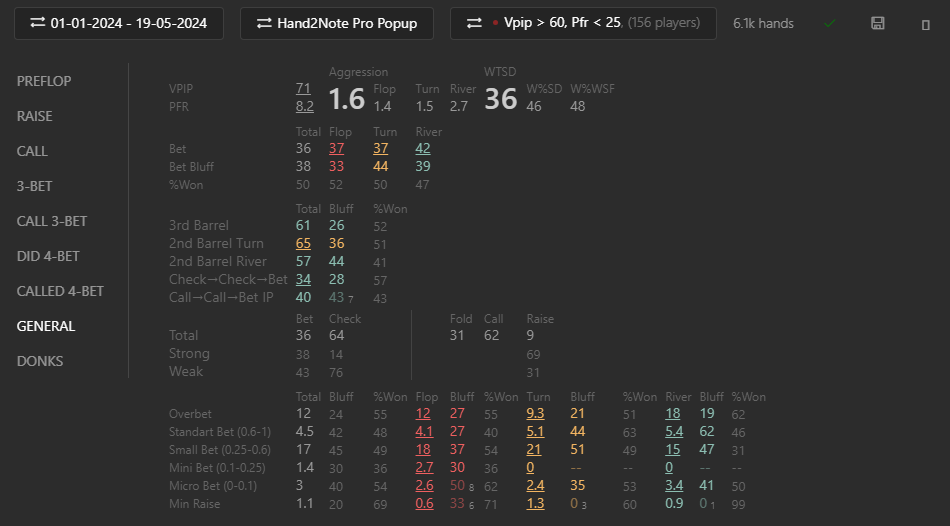Click the red dot next to Vpip > 60
Image resolution: width=950 pixels, height=526 pixels.
point(495,23)
